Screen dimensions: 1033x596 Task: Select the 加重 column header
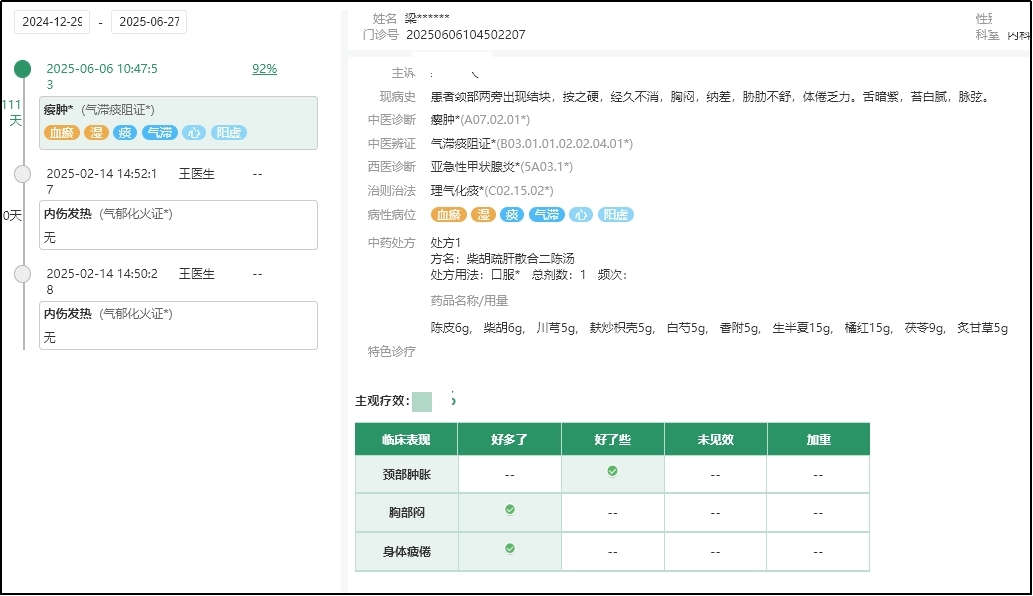[817, 439]
